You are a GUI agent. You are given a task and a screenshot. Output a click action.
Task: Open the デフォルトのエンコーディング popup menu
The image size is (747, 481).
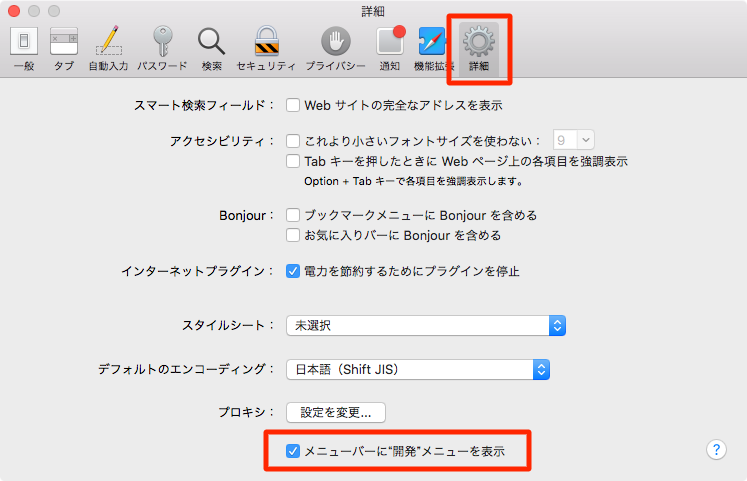pyautogui.click(x=418, y=370)
